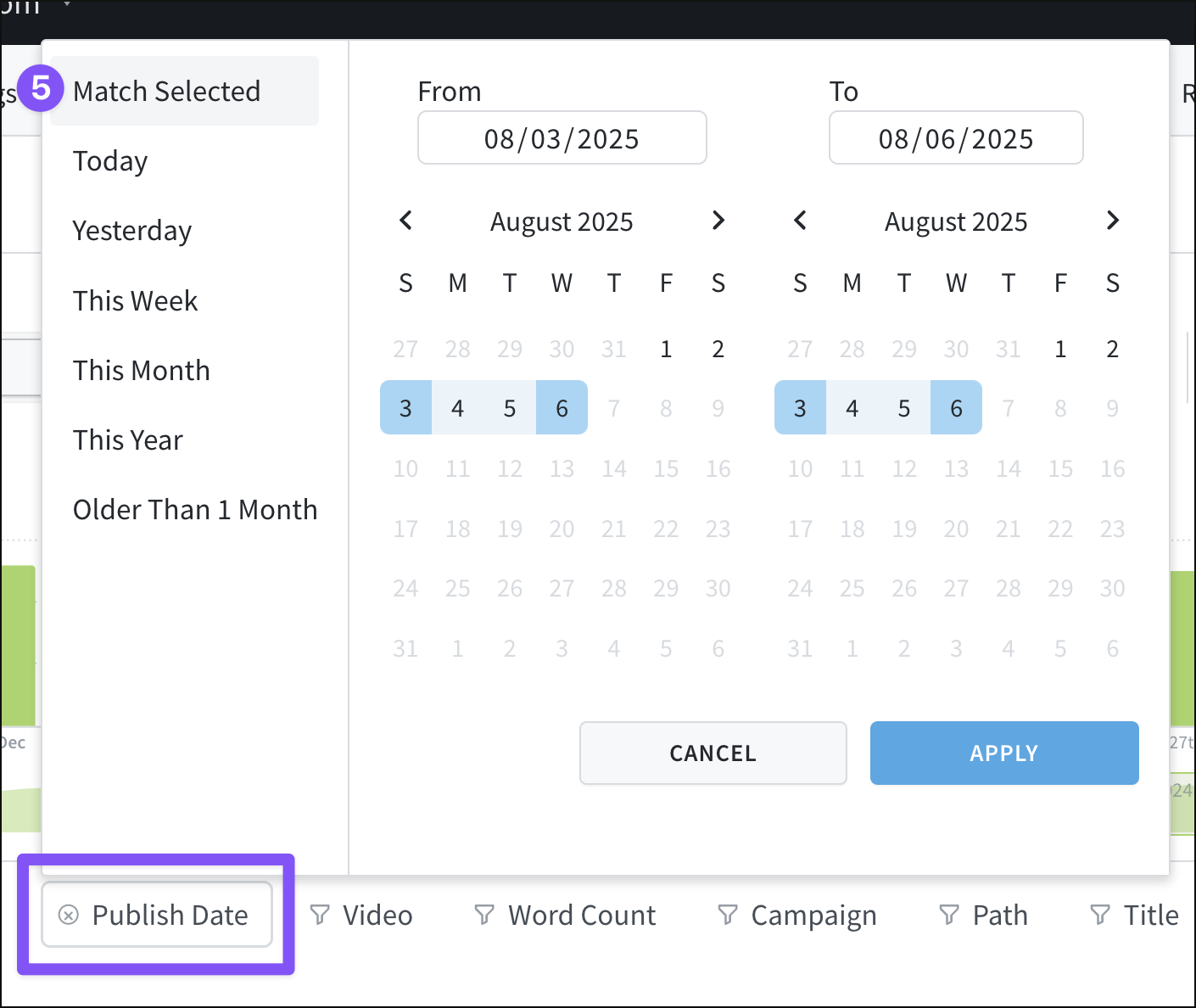Select the Match Selected preset

tap(166, 91)
